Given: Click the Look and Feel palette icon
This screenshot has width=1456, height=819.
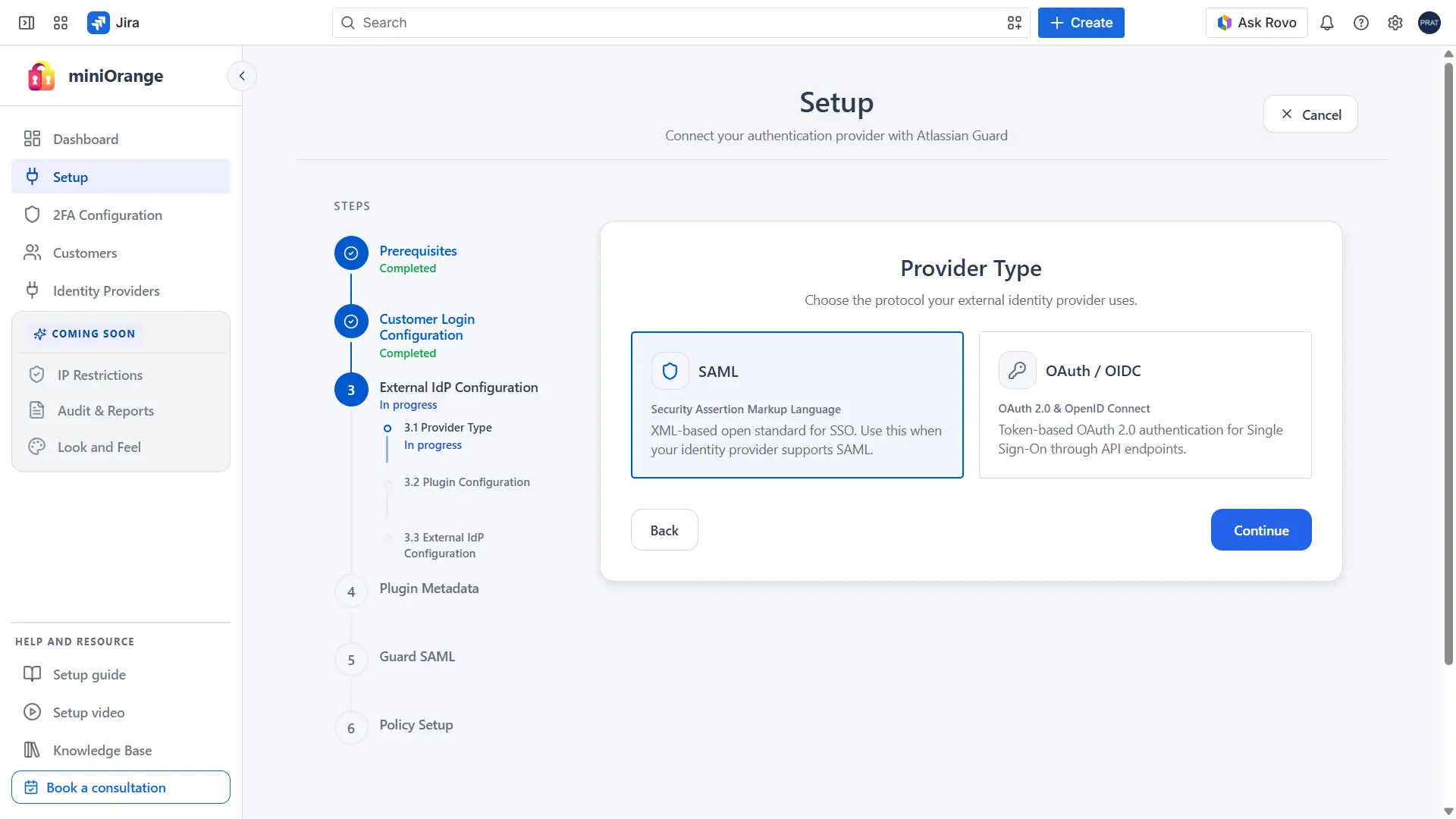Looking at the screenshot, I should pyautogui.click(x=36, y=447).
